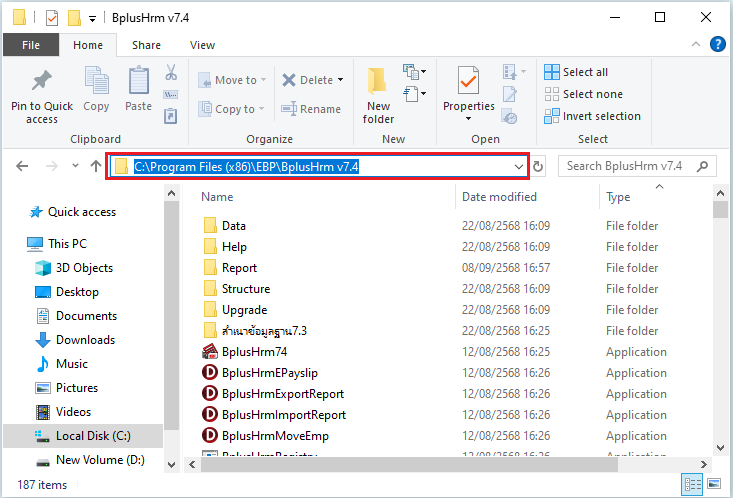
Task: Expand the address bar history dropdown
Action: 518,167
